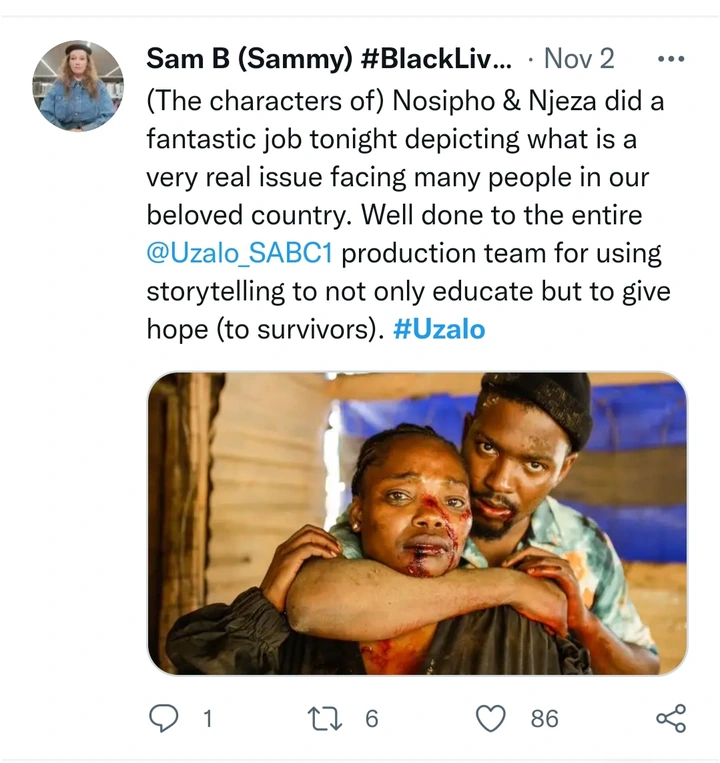
Task: Click the reply count showing 1
Action: coord(208,719)
